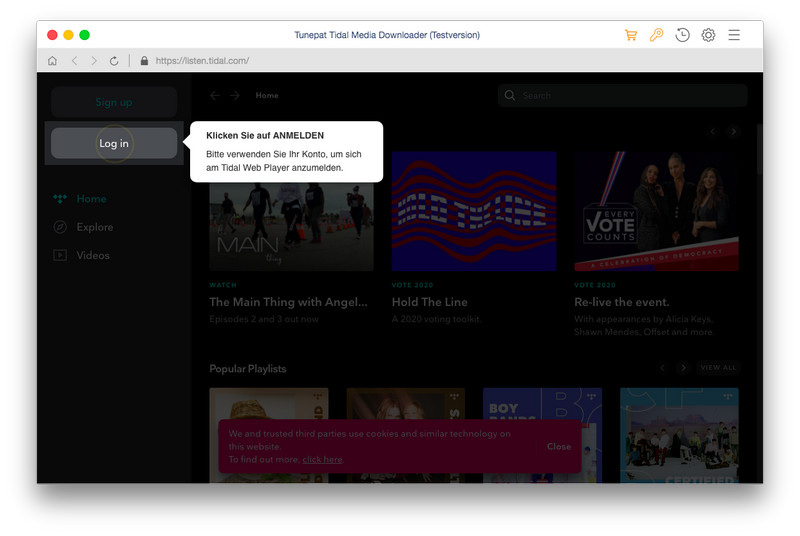
Task: Click the lock icon beside the URL
Action: pyautogui.click(x=144, y=61)
